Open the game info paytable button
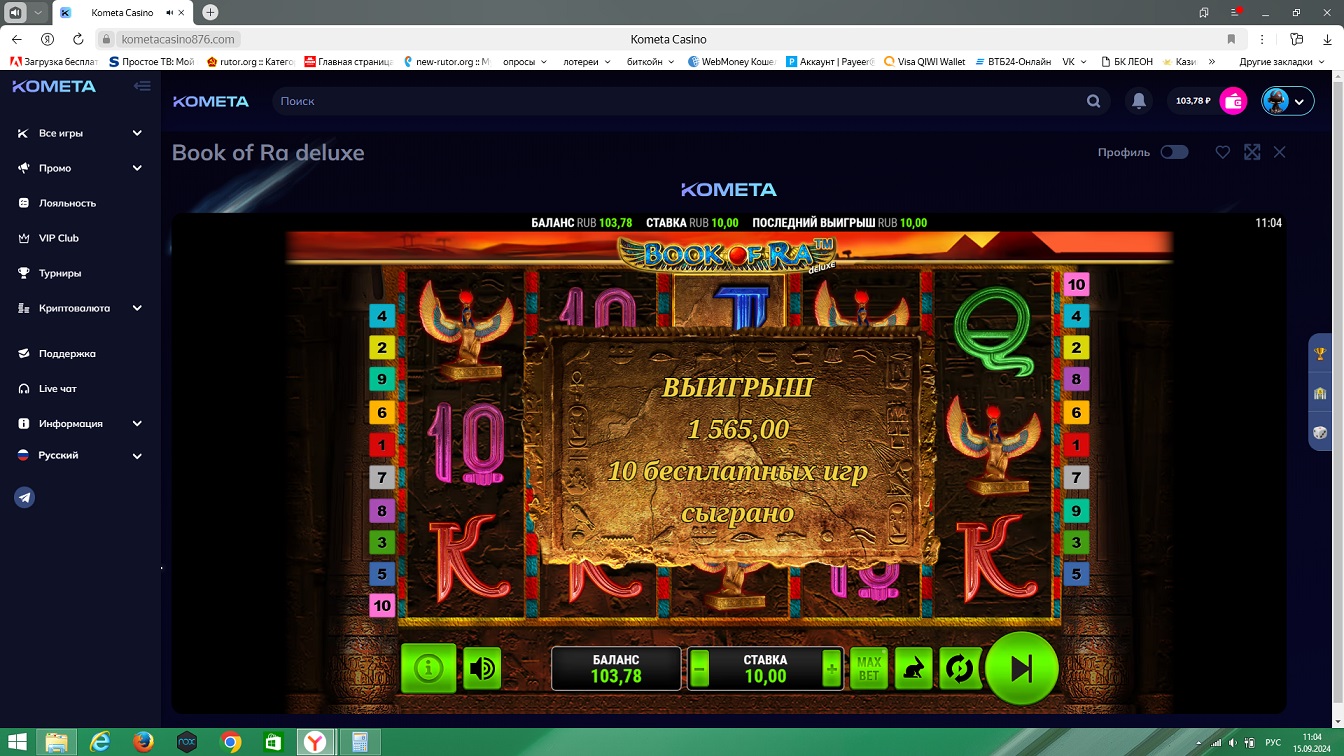This screenshot has width=1344, height=756. tap(428, 668)
